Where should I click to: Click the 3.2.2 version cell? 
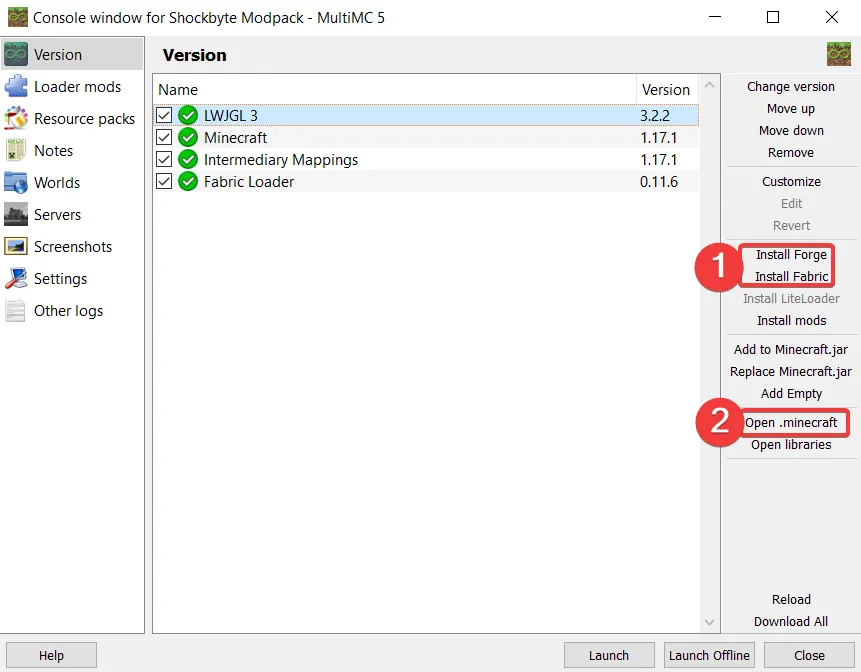[x=655, y=116]
